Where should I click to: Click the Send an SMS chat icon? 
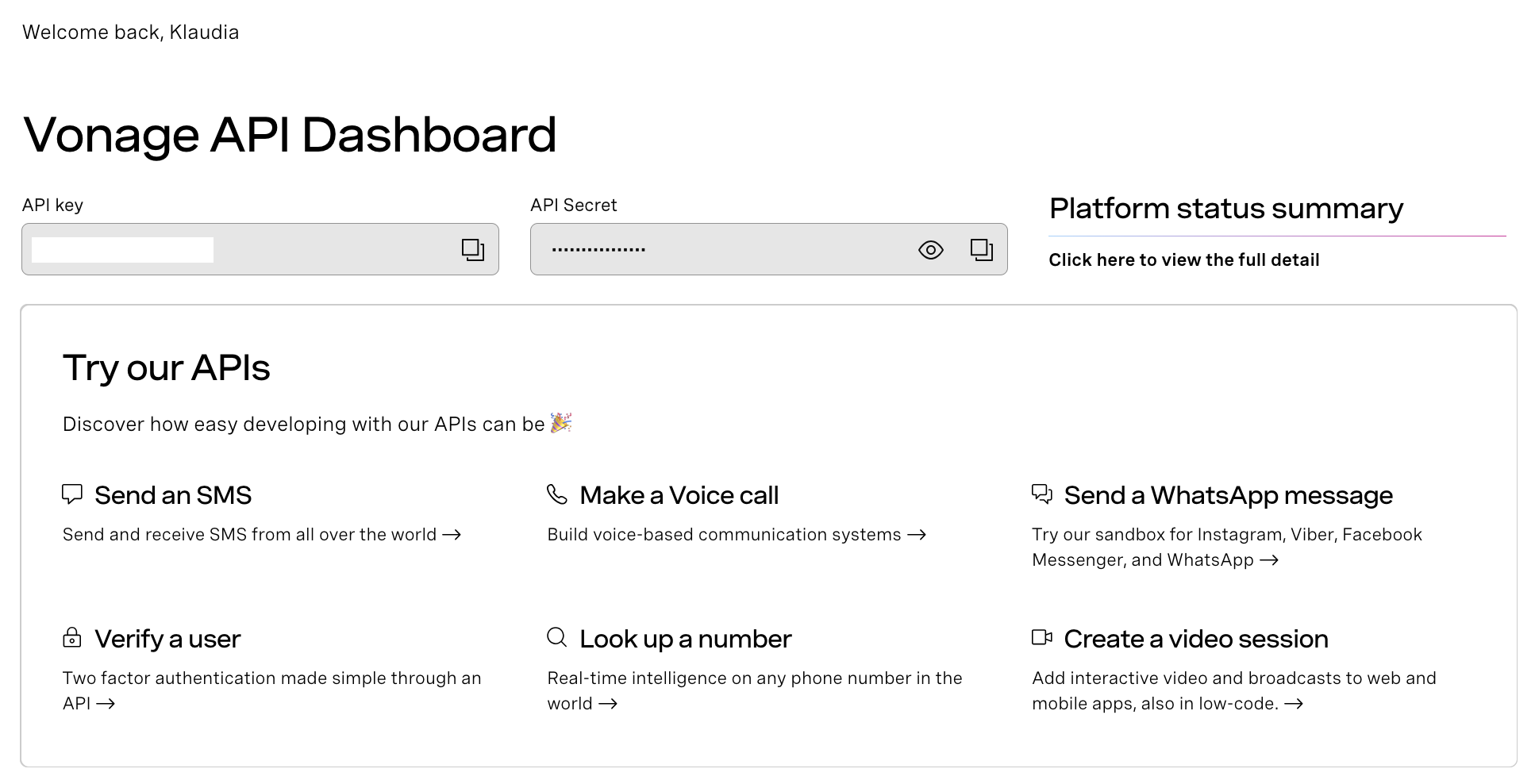coord(72,494)
